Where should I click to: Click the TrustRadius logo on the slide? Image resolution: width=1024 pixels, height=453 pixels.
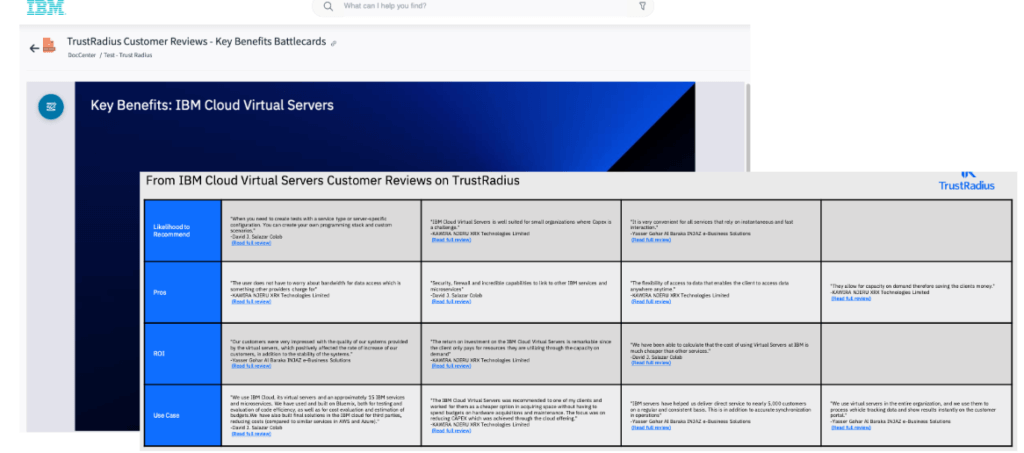point(967,181)
